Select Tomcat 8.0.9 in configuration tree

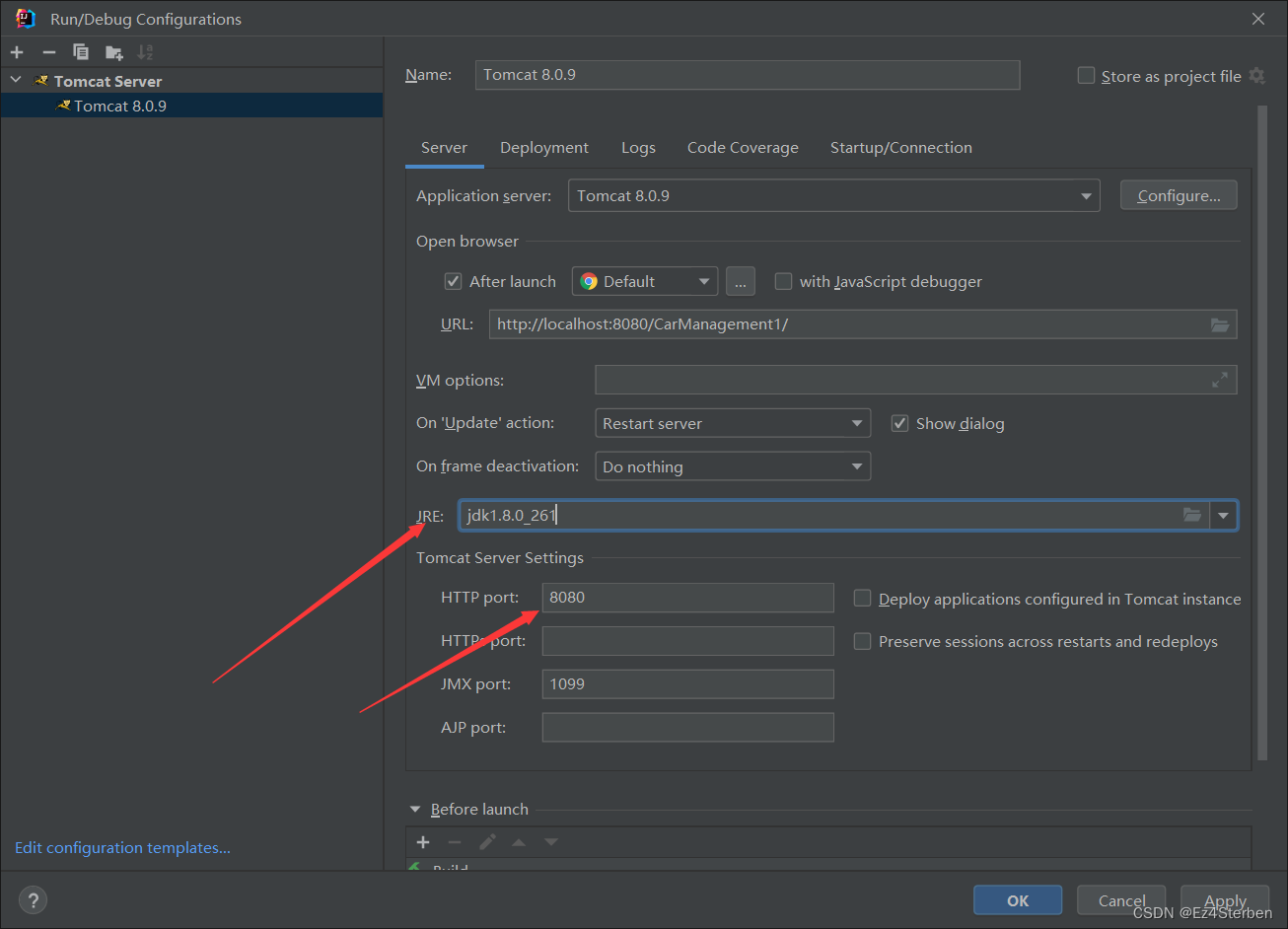[x=191, y=106]
